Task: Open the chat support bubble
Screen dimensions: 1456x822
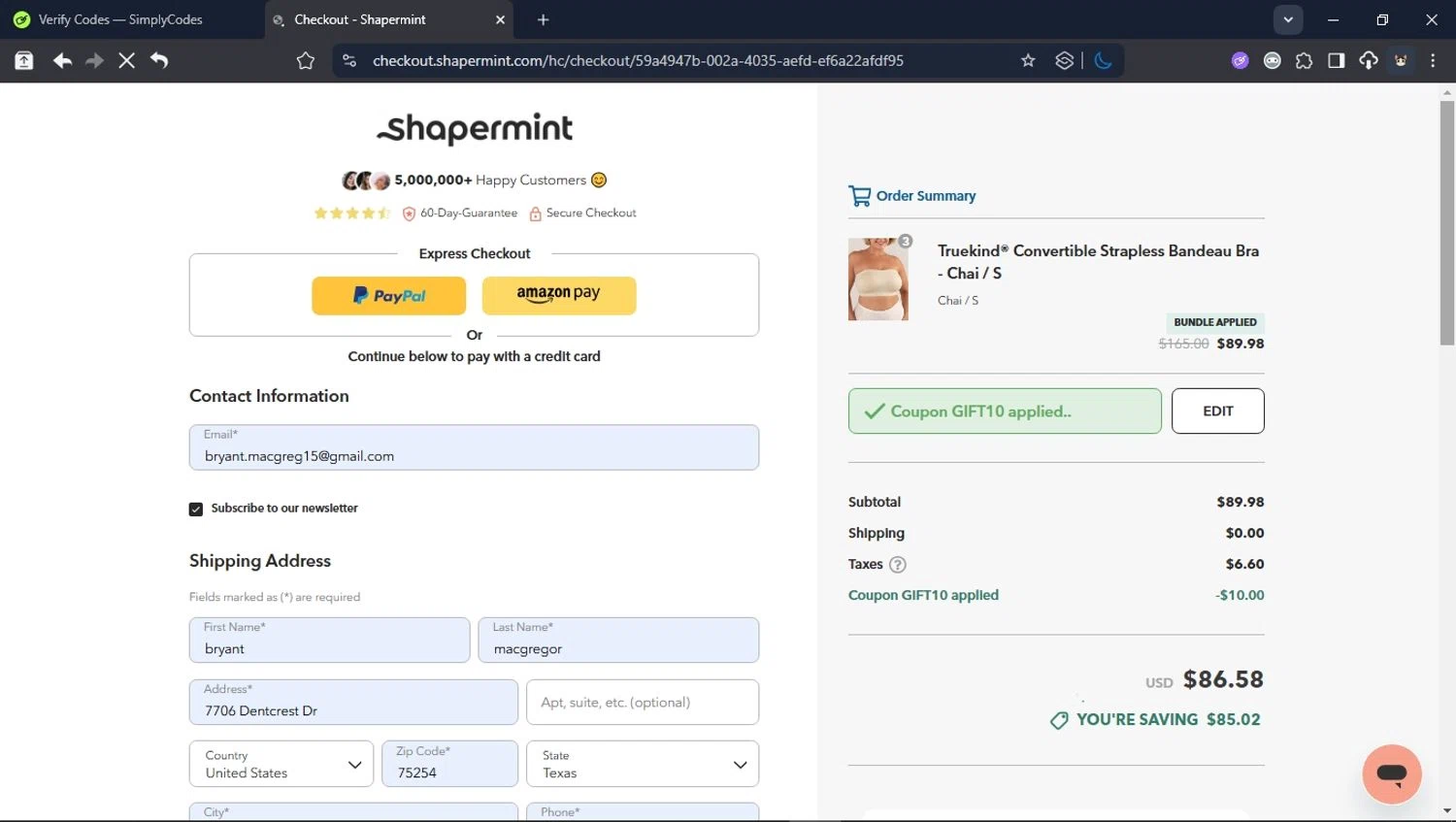Action: click(1392, 773)
